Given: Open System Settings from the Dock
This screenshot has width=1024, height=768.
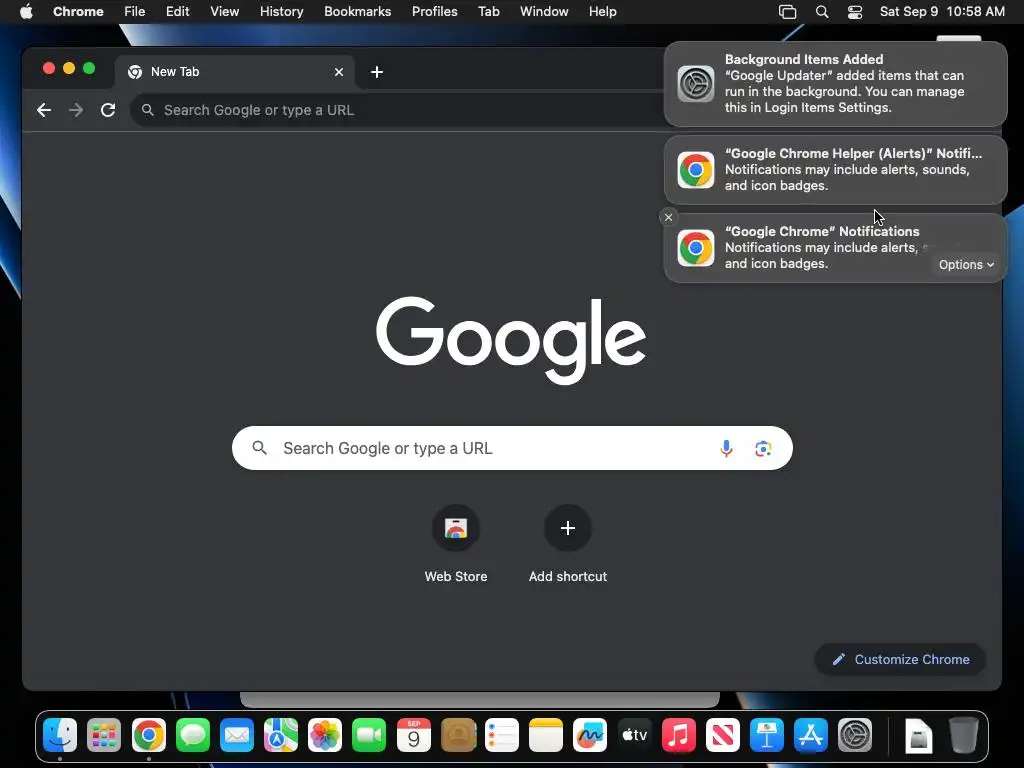Looking at the screenshot, I should tap(855, 735).
